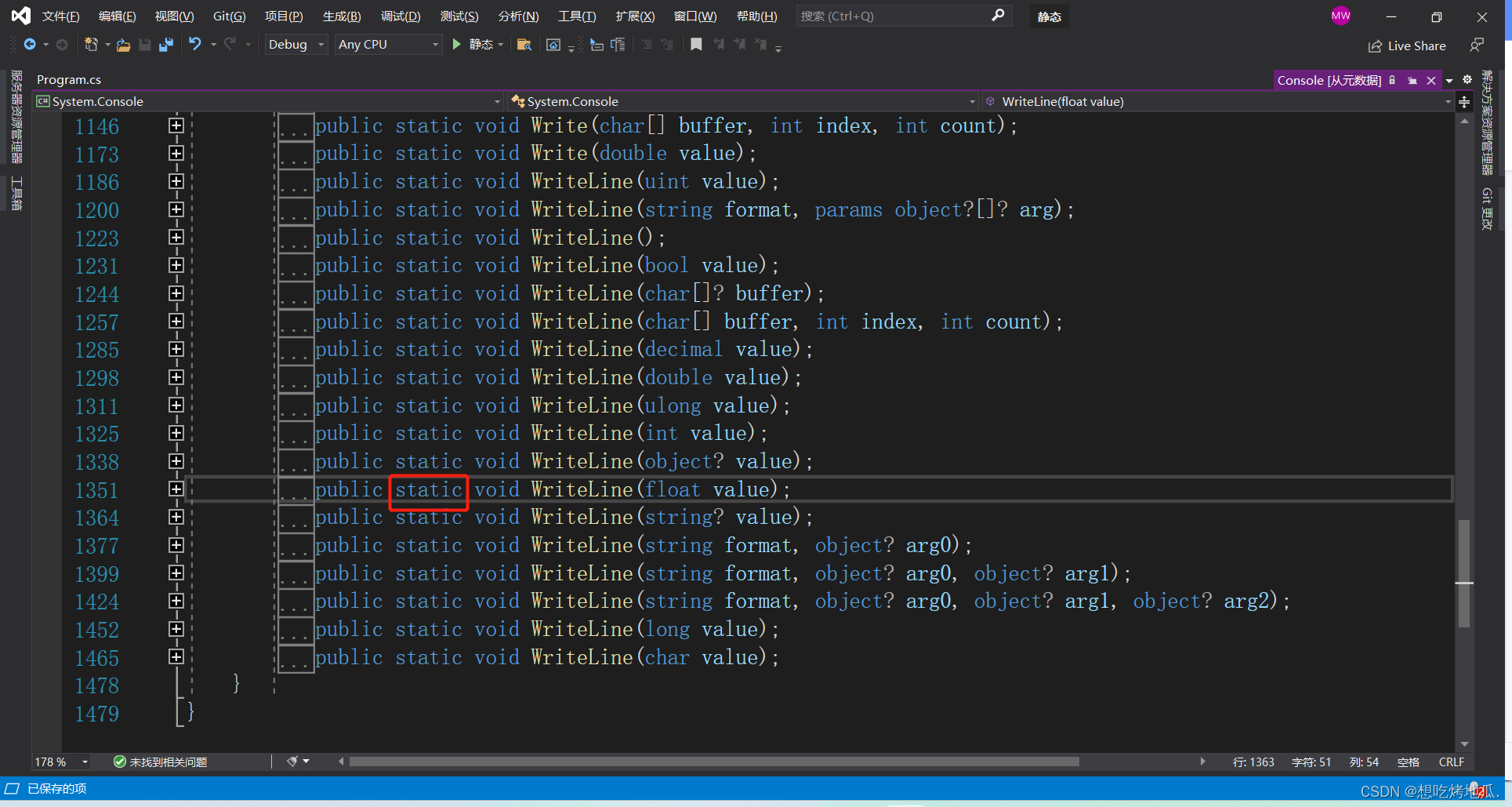Open the 文件(F) menu

click(60, 16)
